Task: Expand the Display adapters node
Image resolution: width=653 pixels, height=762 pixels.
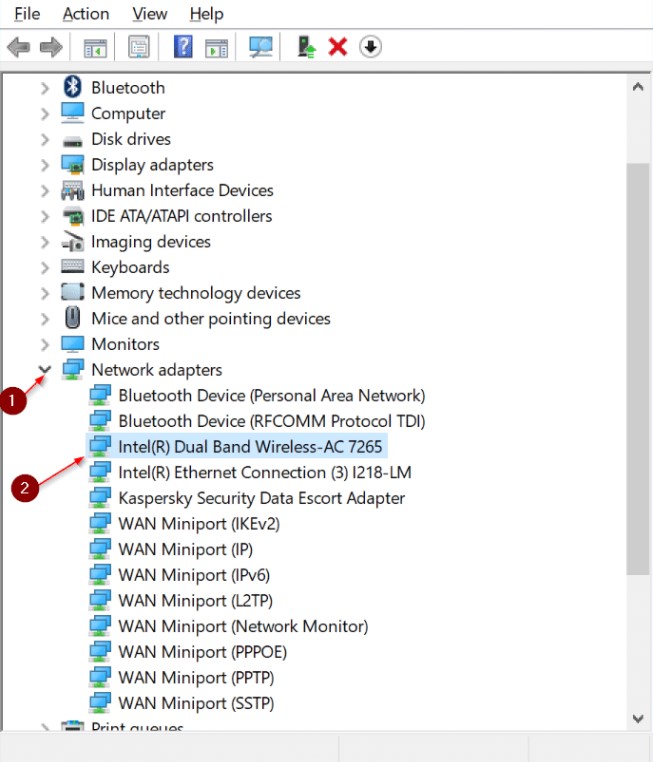Action: [45, 165]
